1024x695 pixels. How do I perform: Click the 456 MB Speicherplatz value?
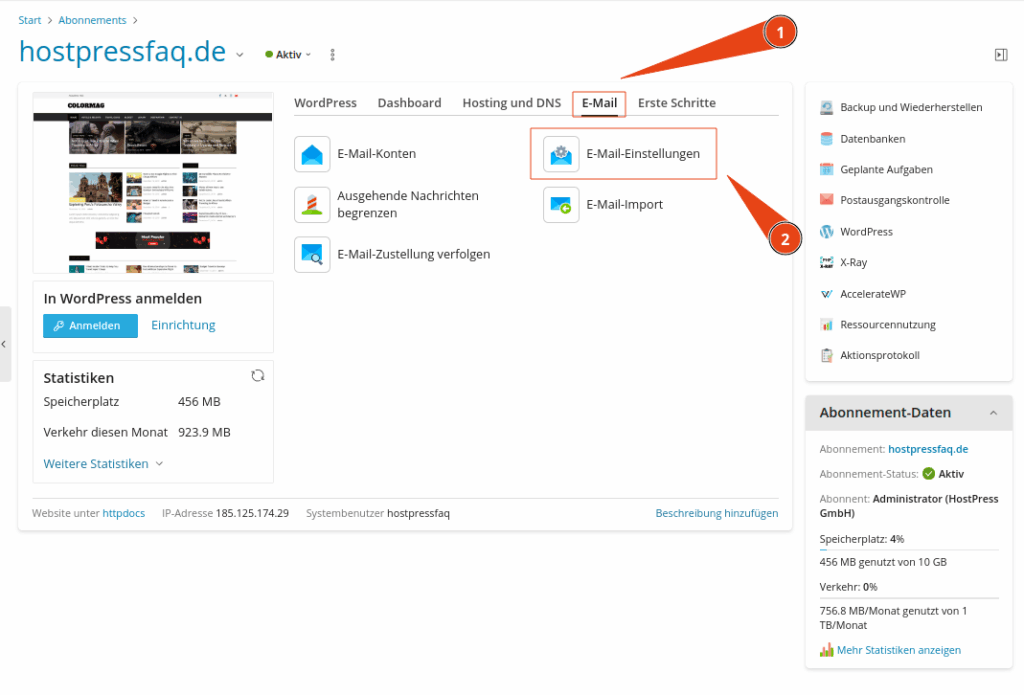click(x=199, y=402)
